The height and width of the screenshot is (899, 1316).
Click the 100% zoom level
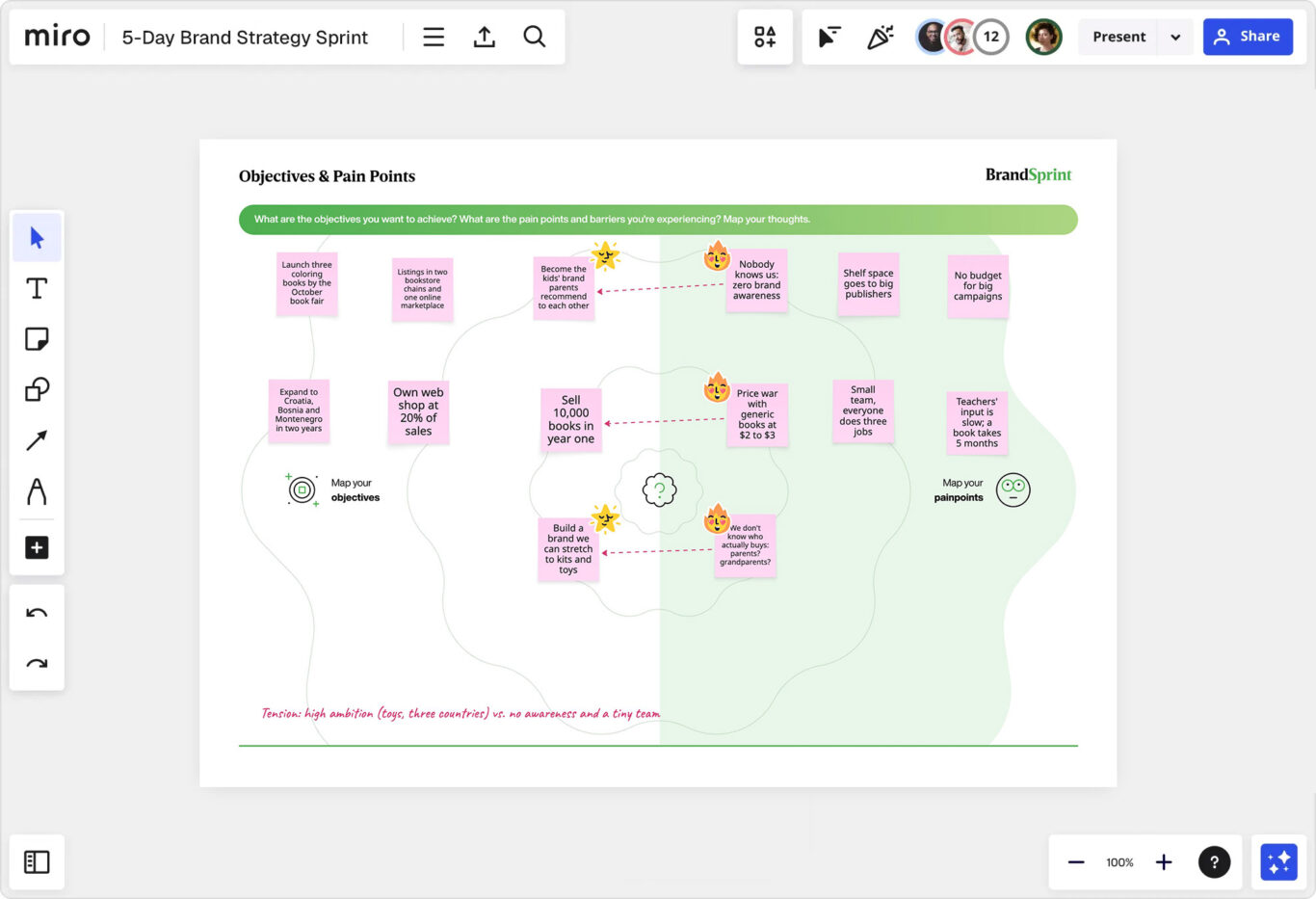pos(1119,862)
